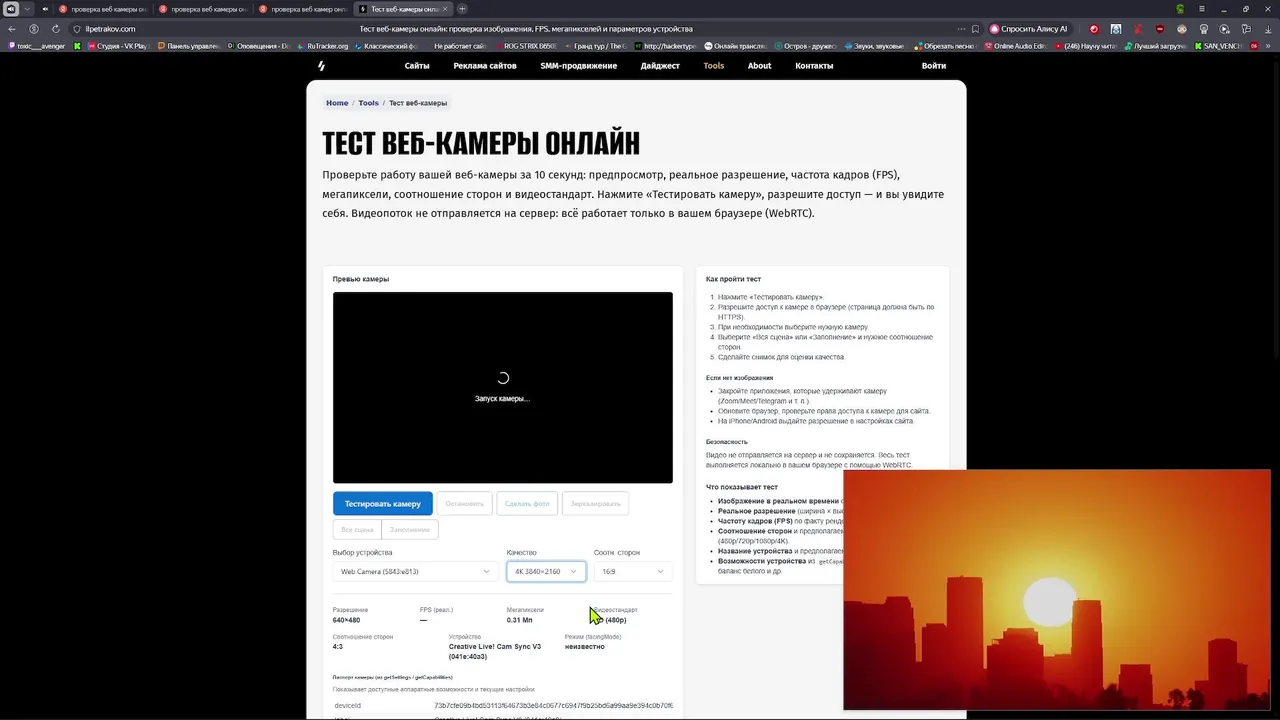Viewport: 1280px width, 720px height.
Task: Click aspect ratio value '4:3'
Action: click(338, 646)
